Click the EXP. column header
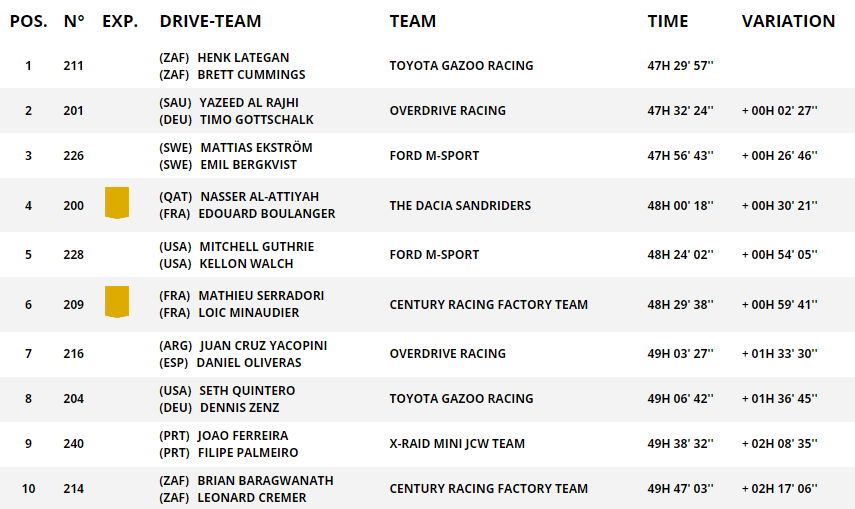This screenshot has height=509, width=855. click(x=120, y=21)
